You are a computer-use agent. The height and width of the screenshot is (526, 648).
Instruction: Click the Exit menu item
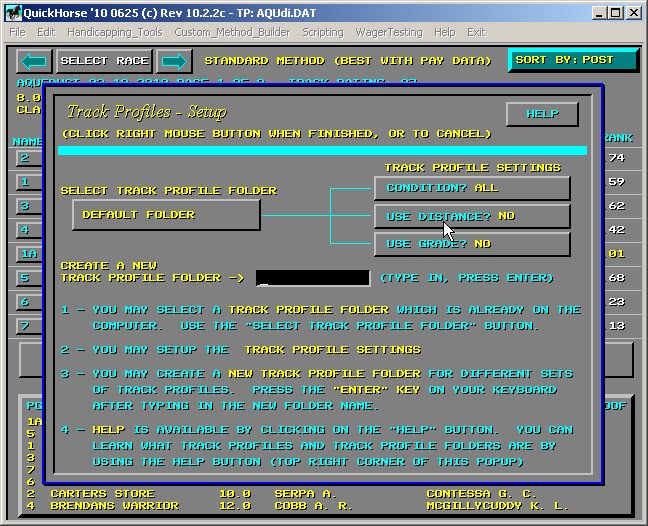(476, 32)
